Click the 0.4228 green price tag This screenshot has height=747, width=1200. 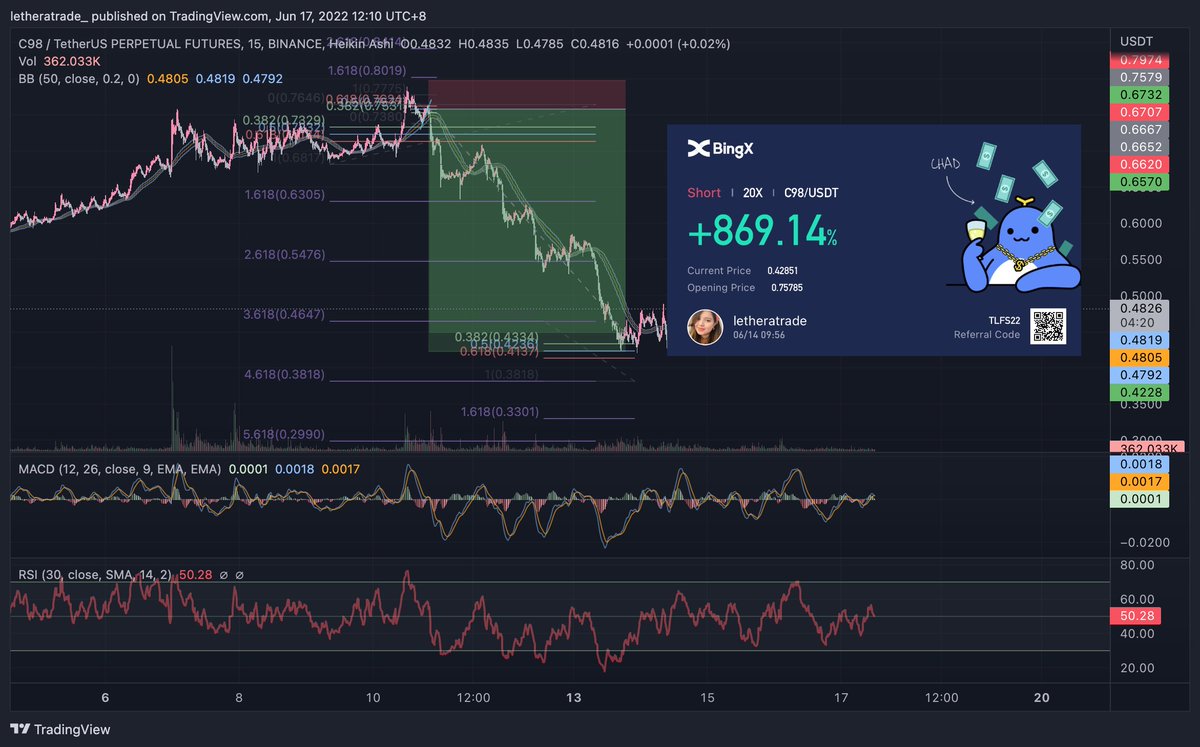[x=1140, y=393]
